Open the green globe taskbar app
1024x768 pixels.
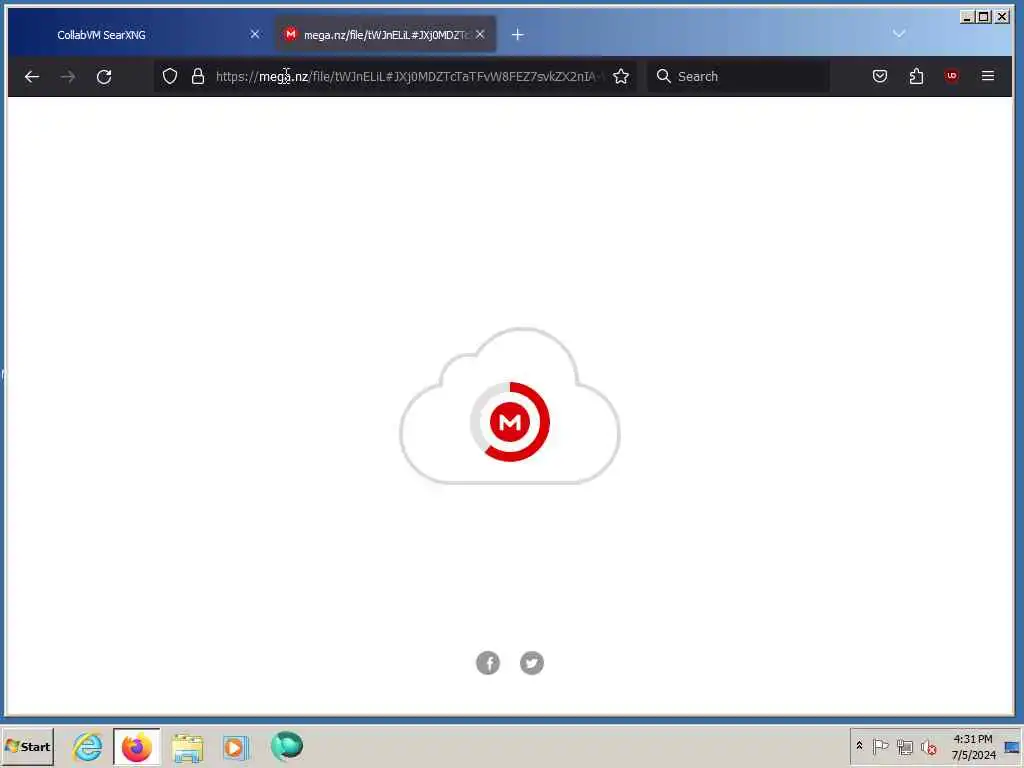click(x=287, y=746)
